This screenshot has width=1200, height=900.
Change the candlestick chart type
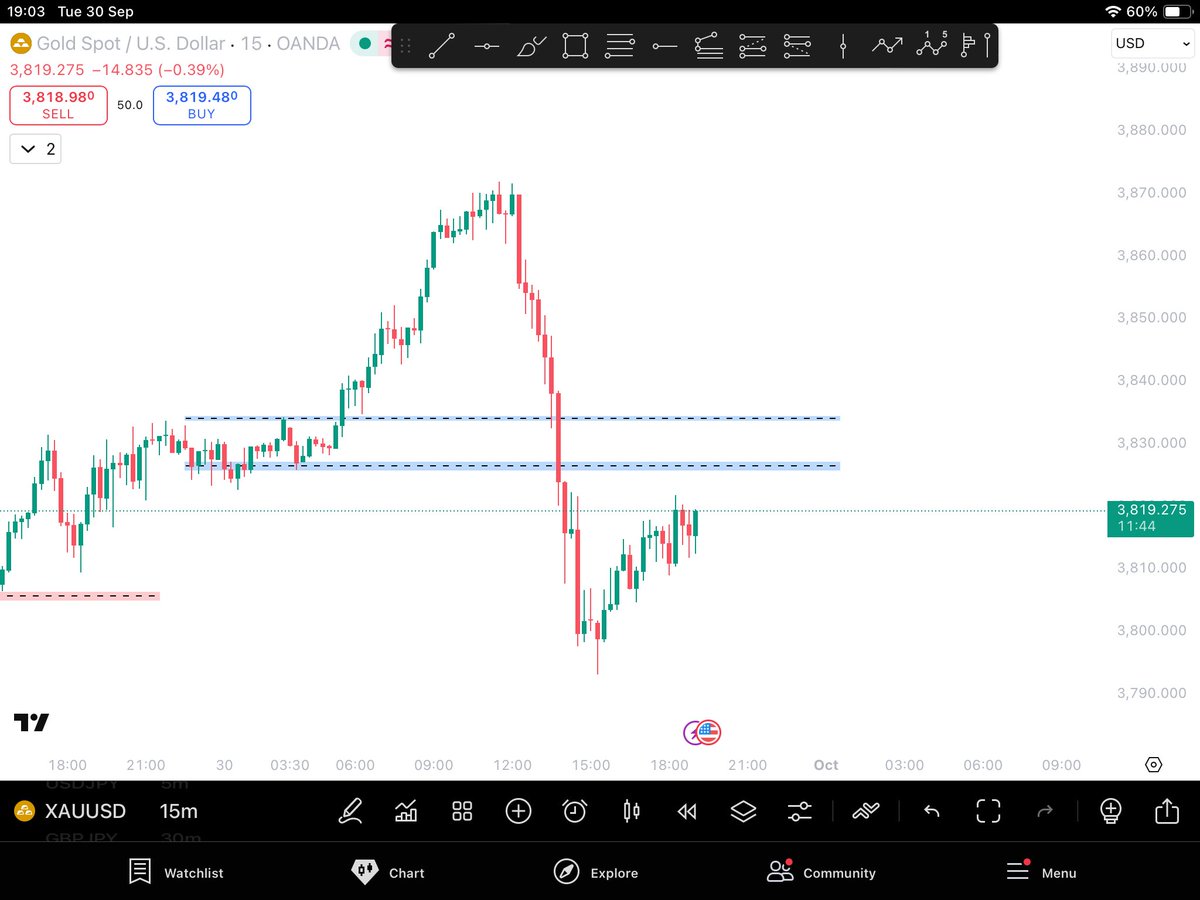point(631,811)
